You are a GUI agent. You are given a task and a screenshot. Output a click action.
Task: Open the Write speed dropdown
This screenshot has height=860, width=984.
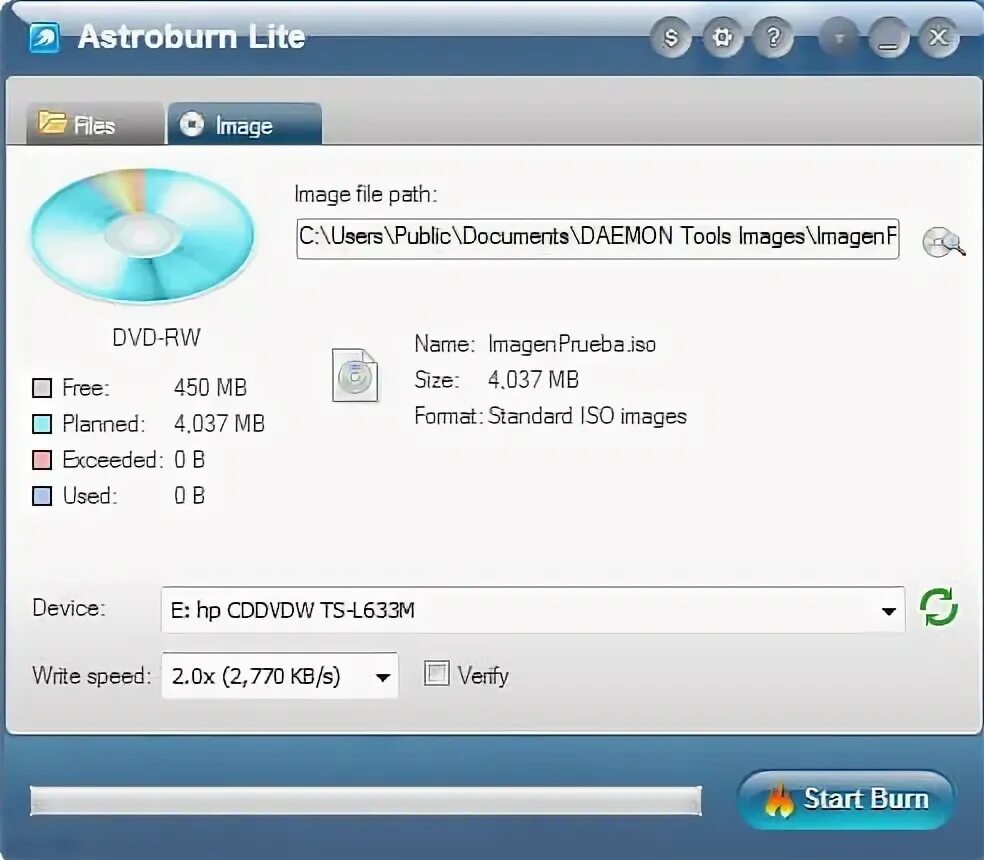point(280,676)
